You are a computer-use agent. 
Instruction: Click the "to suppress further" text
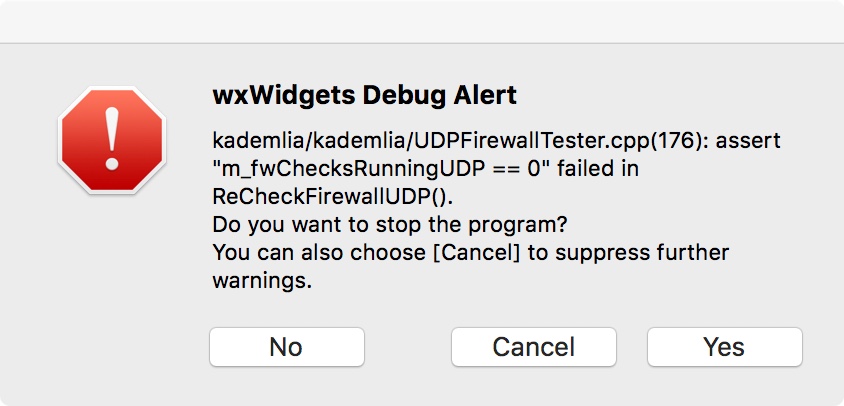(x=629, y=252)
